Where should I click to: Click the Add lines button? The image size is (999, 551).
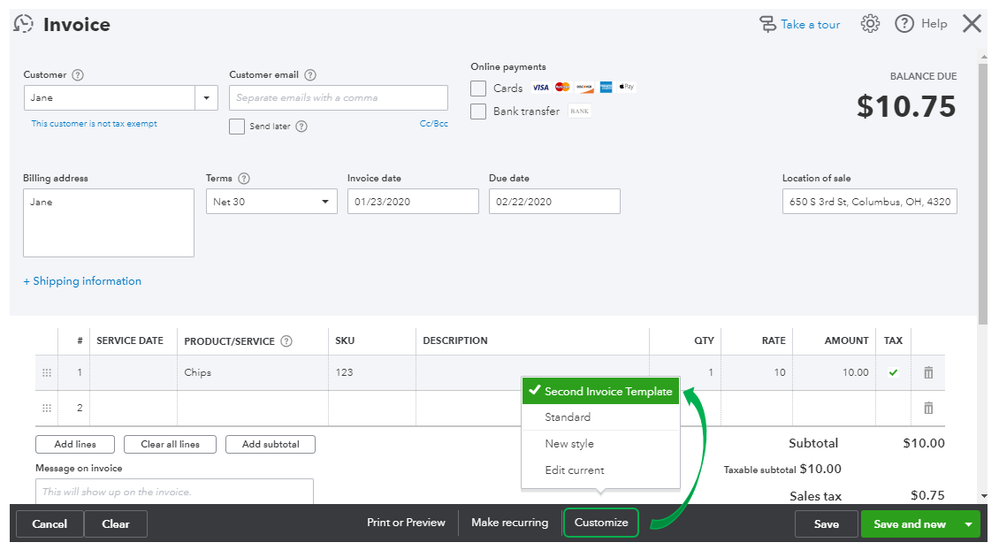[74, 444]
